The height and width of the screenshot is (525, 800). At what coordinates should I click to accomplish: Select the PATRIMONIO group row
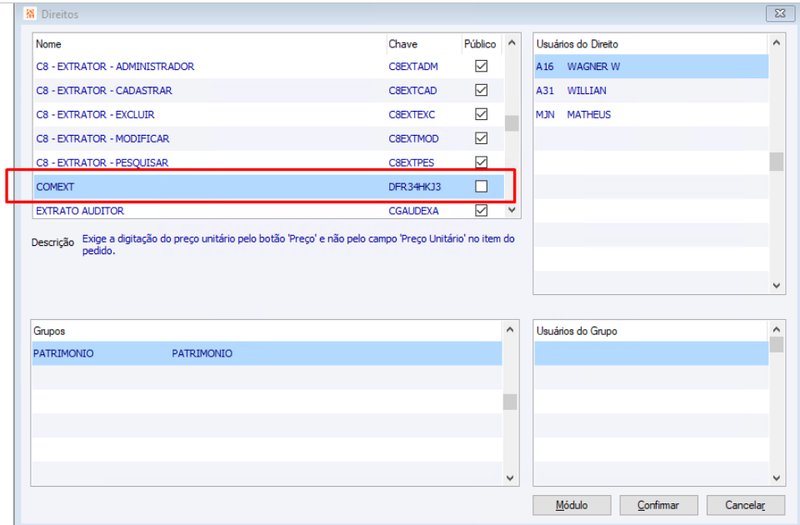tap(267, 353)
